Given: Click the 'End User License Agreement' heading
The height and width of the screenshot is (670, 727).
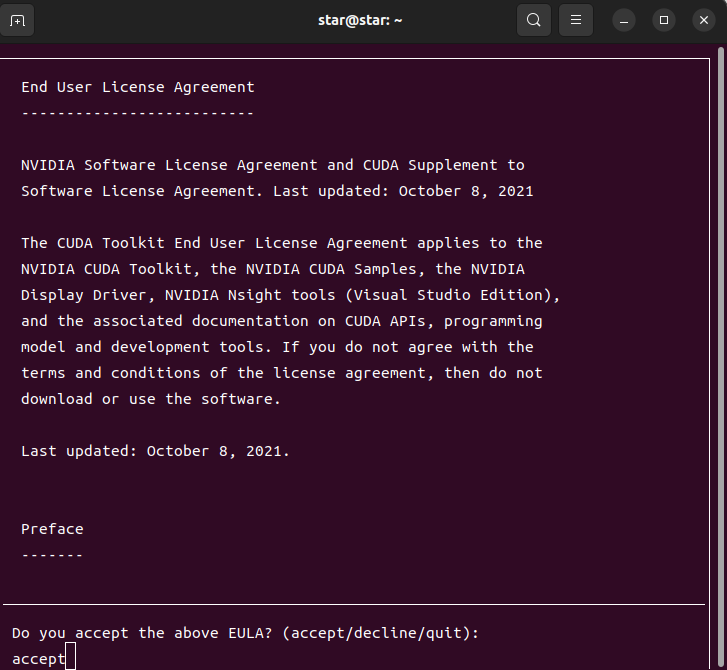Looking at the screenshot, I should 138,87.
